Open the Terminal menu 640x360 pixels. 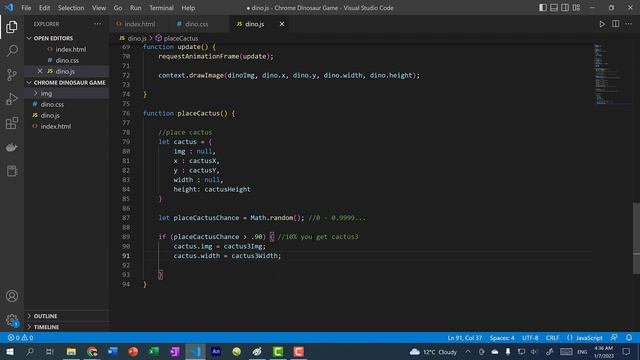coord(161,8)
